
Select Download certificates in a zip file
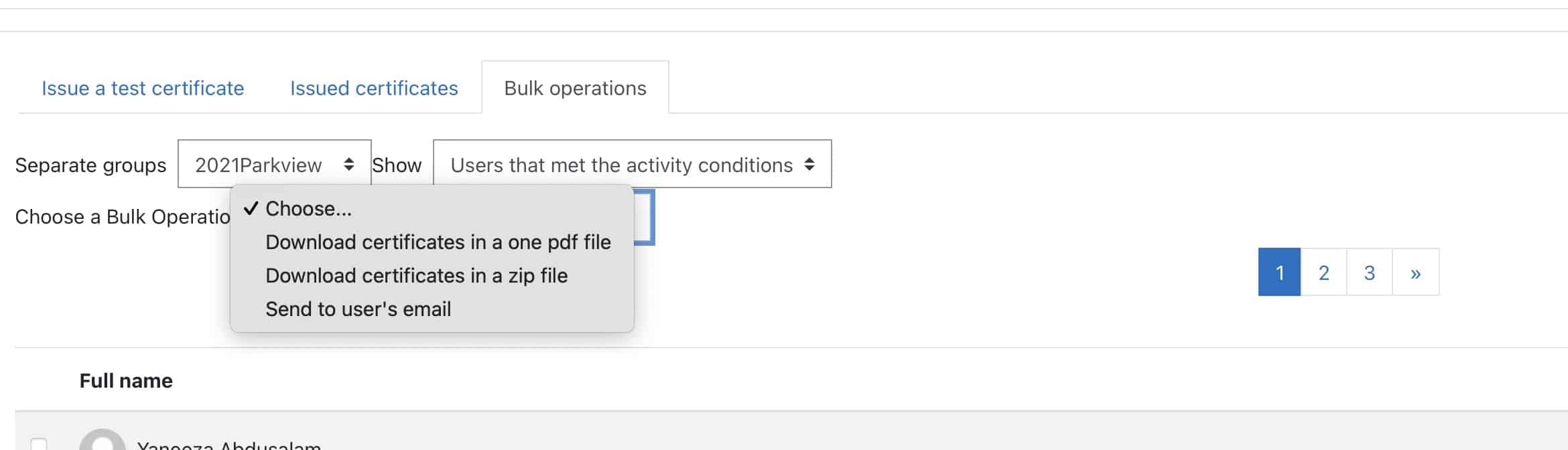(x=432, y=276)
